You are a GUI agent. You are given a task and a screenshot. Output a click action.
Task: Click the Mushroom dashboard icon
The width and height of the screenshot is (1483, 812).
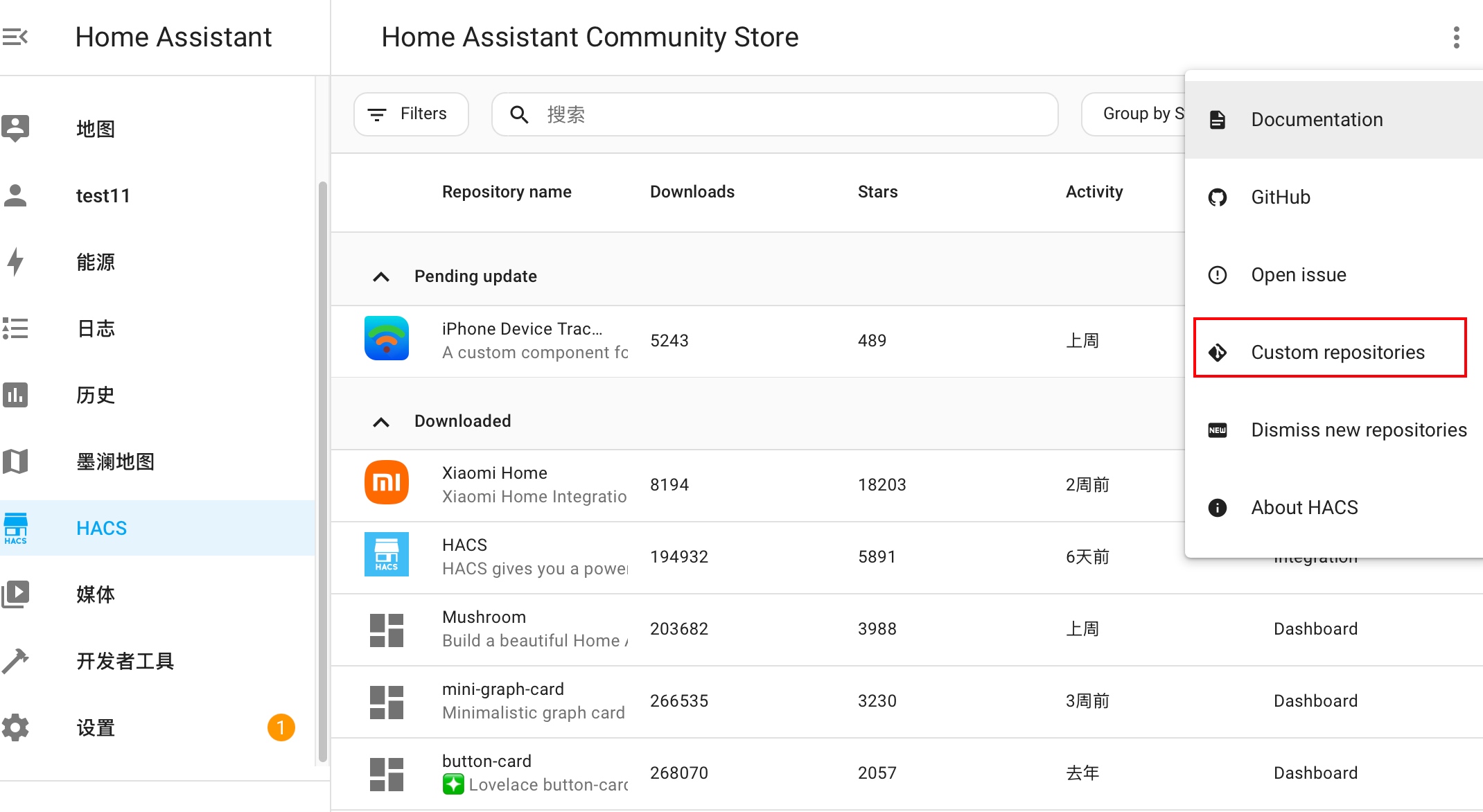click(386, 630)
